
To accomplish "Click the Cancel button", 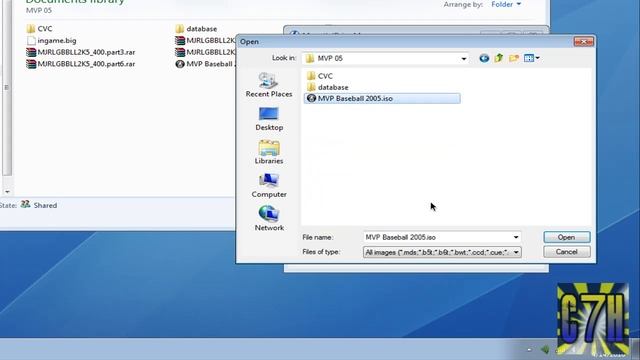I will [x=567, y=252].
